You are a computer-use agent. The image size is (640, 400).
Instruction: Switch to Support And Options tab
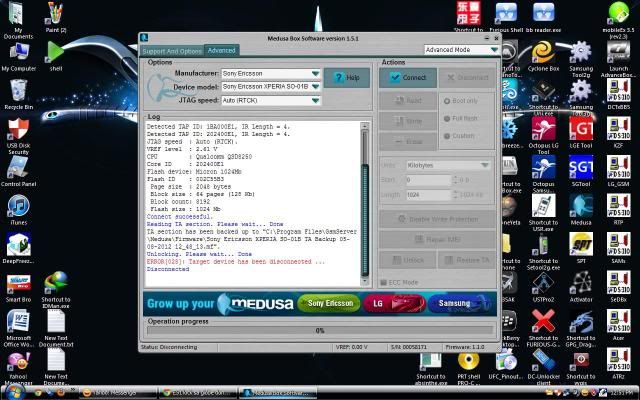[172, 51]
